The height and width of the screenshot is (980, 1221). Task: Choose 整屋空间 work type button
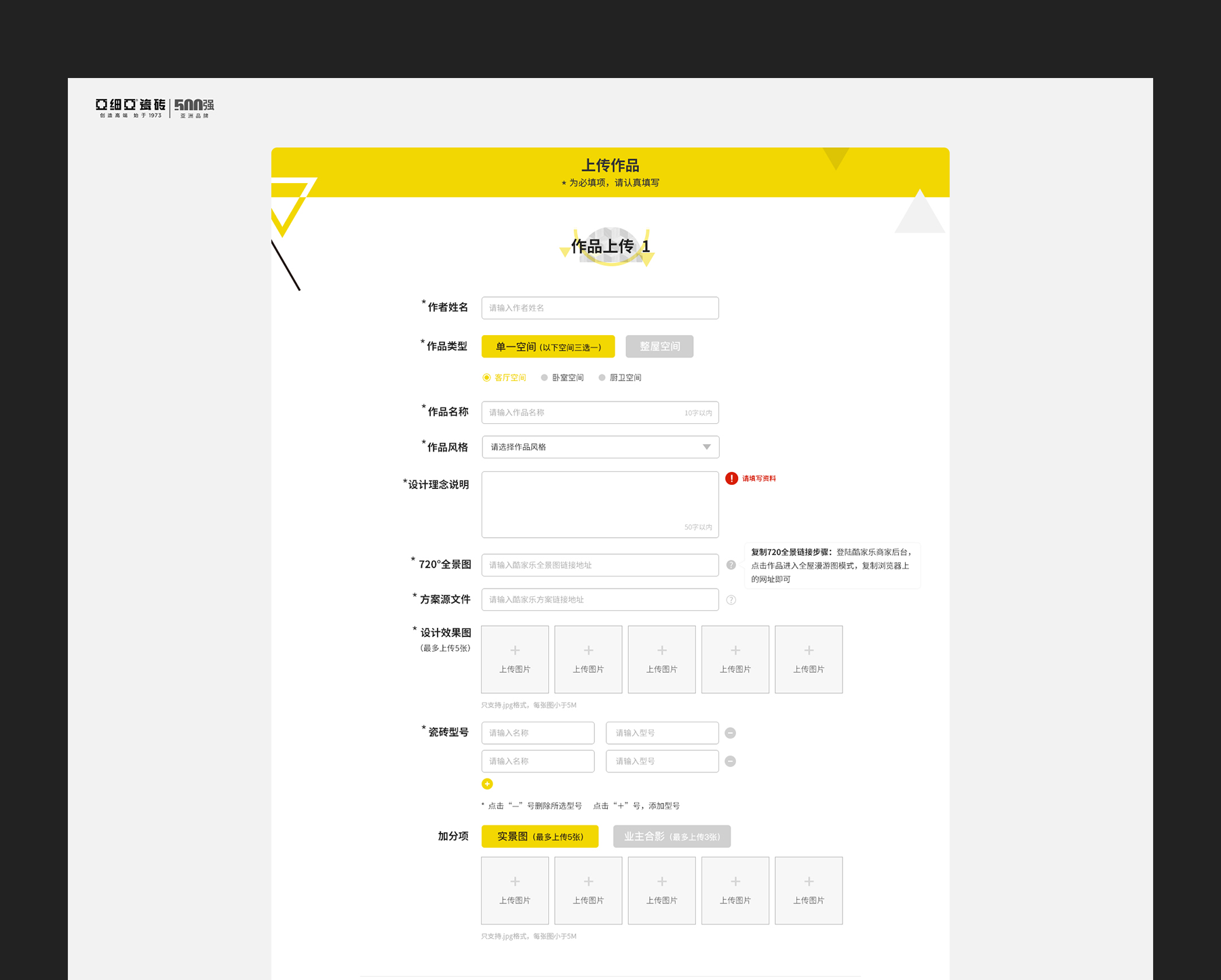pyautogui.click(x=659, y=347)
